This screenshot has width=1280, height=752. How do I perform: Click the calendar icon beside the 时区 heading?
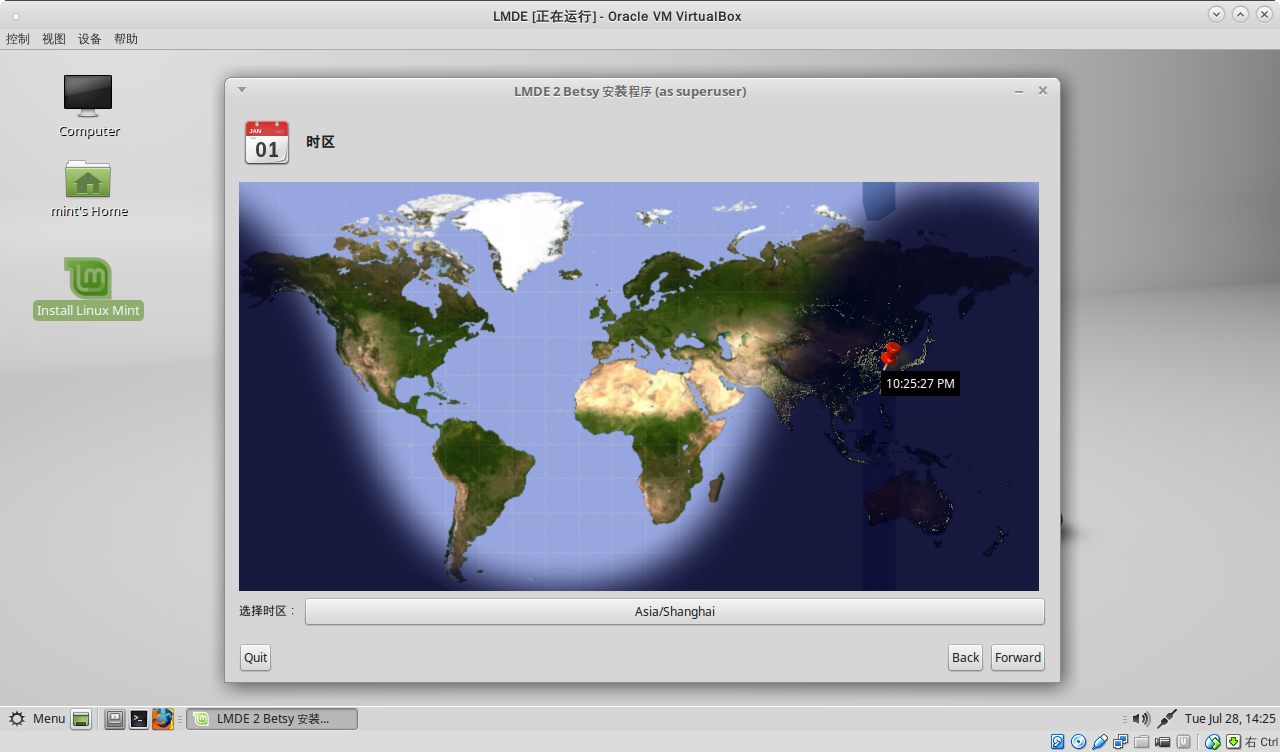267,142
